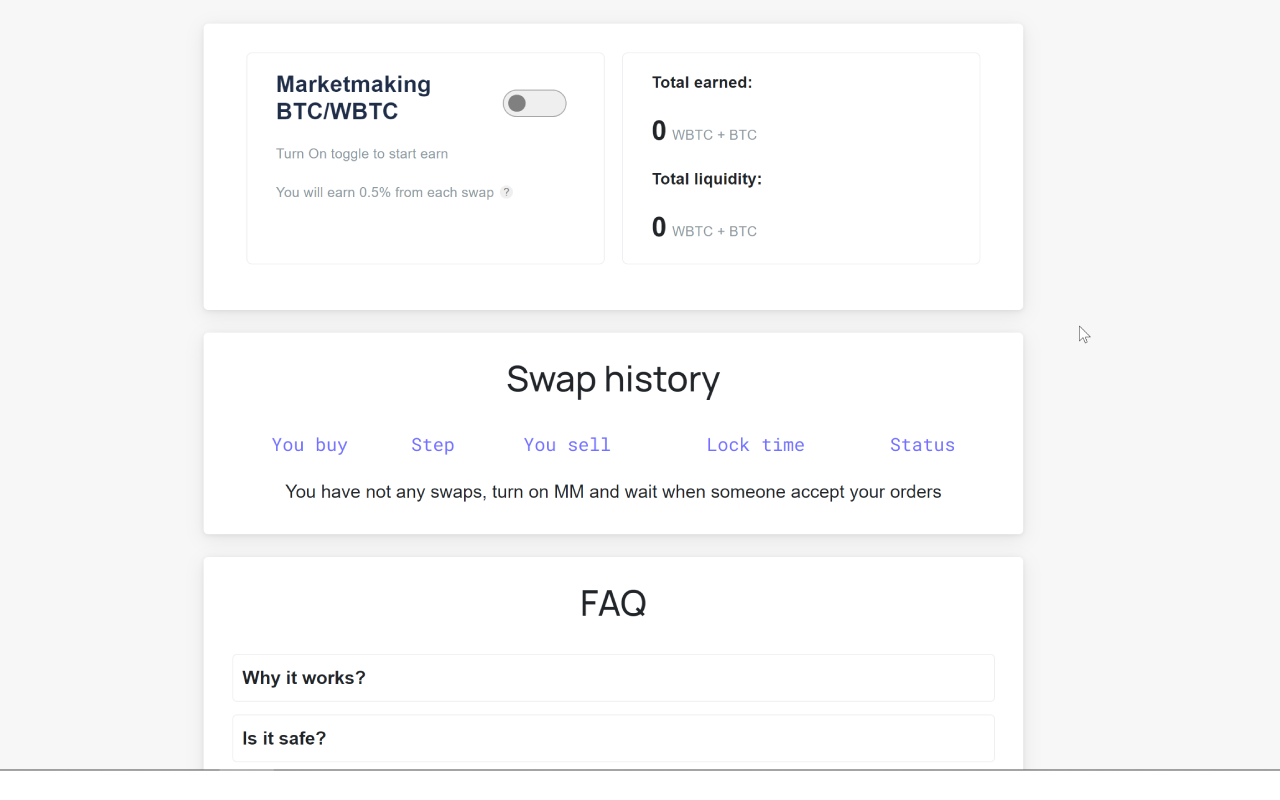Click the no-swaps notice under the history table
Image resolution: width=1280 pixels, height=800 pixels.
[x=613, y=491]
